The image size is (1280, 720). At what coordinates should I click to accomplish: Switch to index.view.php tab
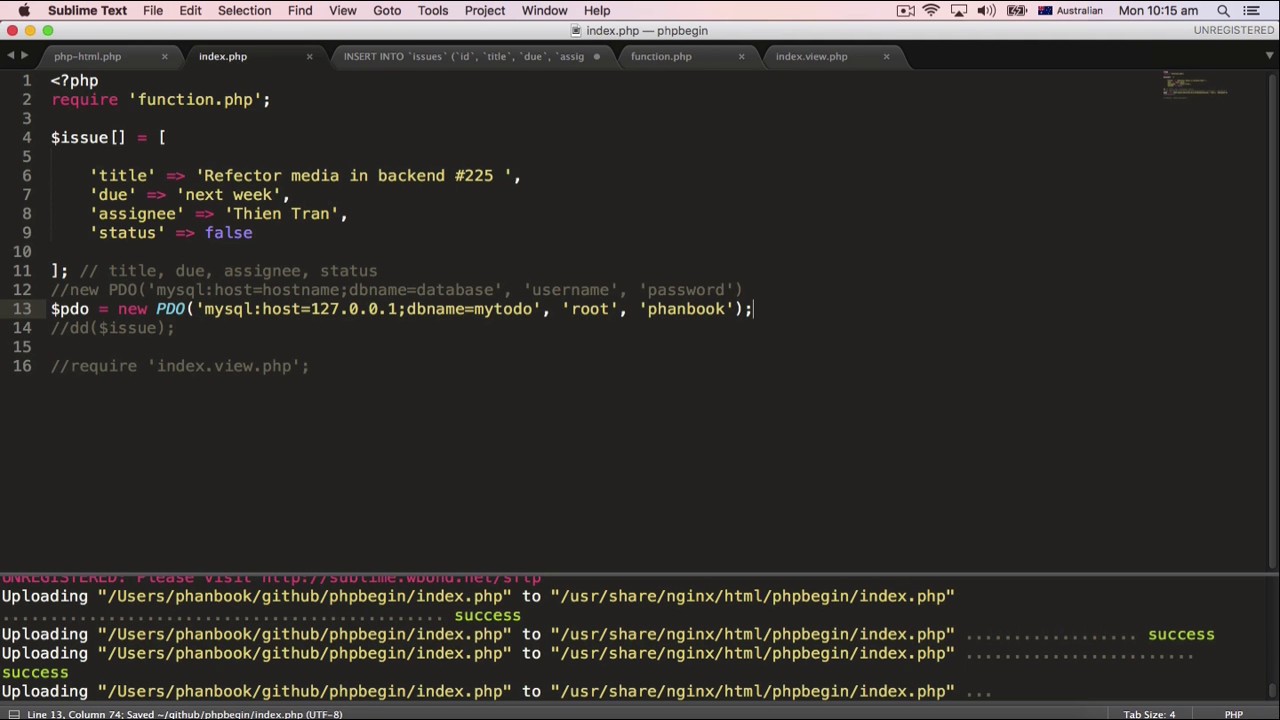(x=811, y=56)
